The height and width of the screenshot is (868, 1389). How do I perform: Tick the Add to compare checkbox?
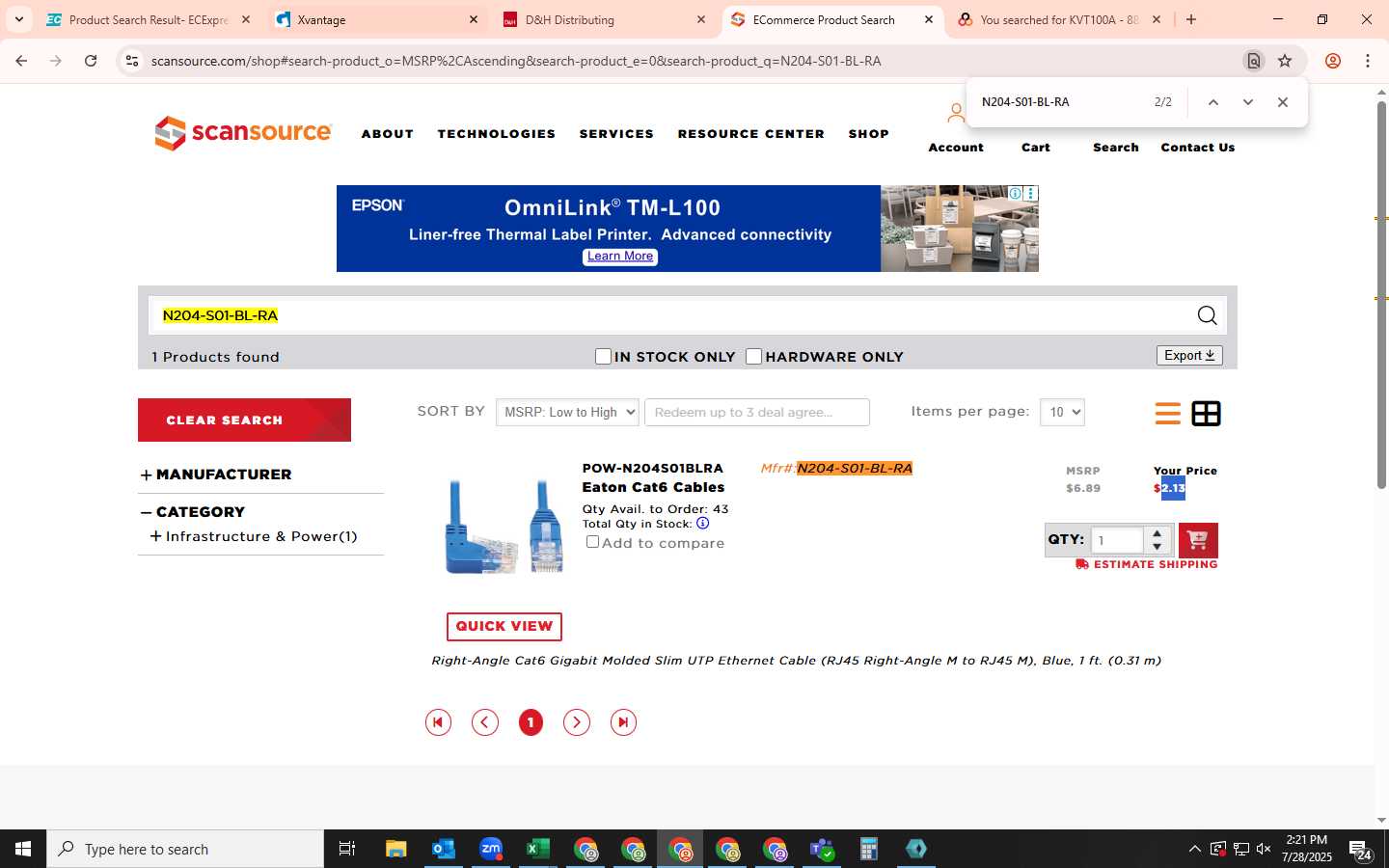coord(592,542)
